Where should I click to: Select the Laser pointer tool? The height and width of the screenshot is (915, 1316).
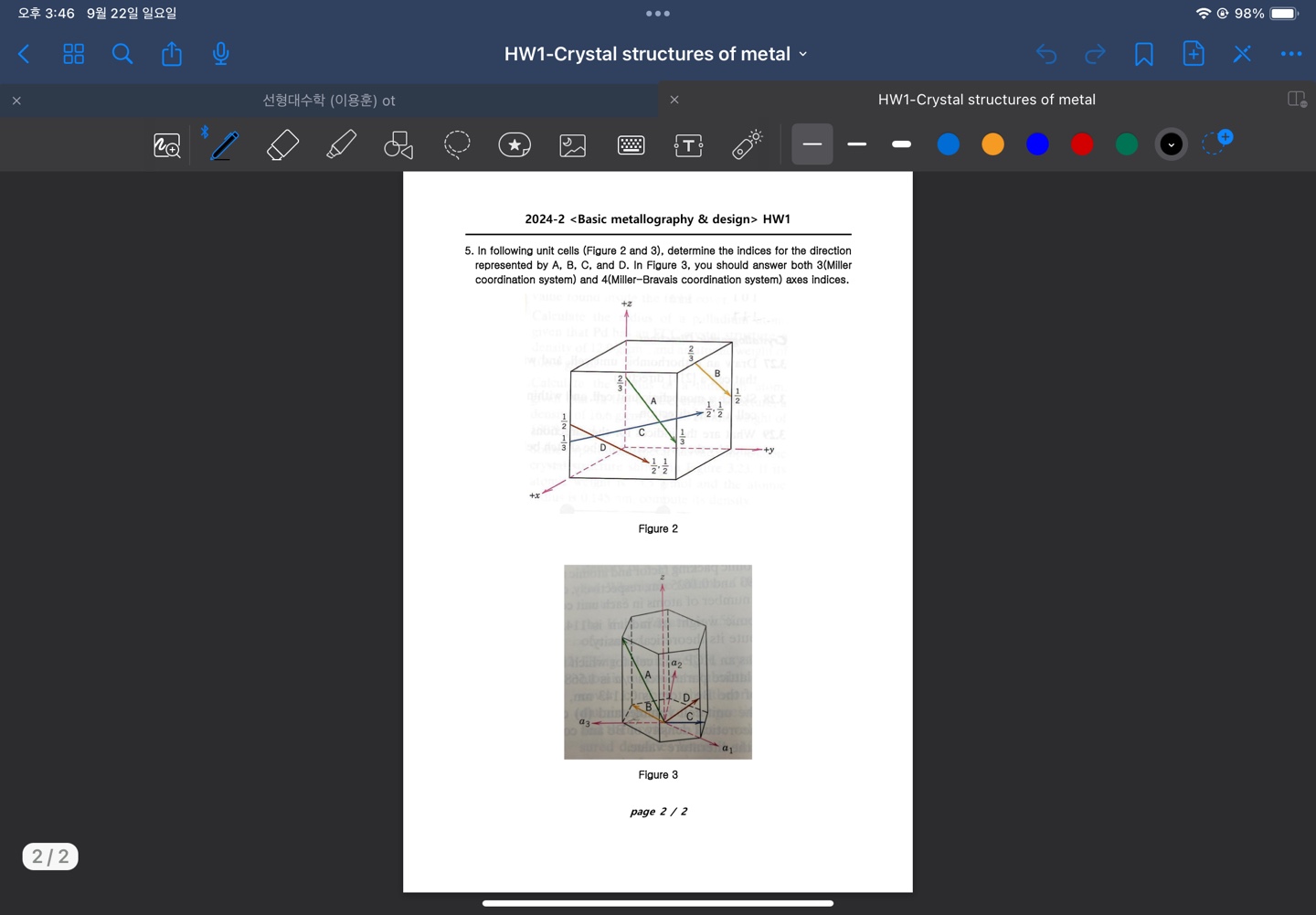(x=748, y=144)
